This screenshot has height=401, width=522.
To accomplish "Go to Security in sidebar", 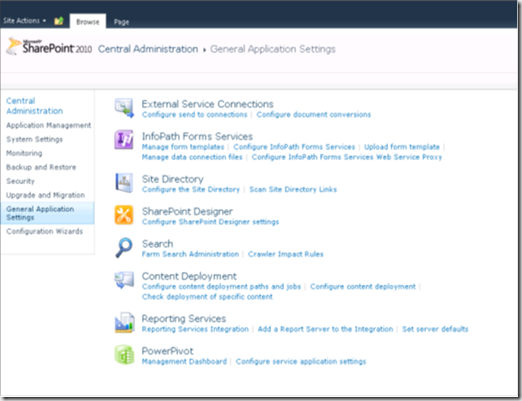I will [x=20, y=181].
